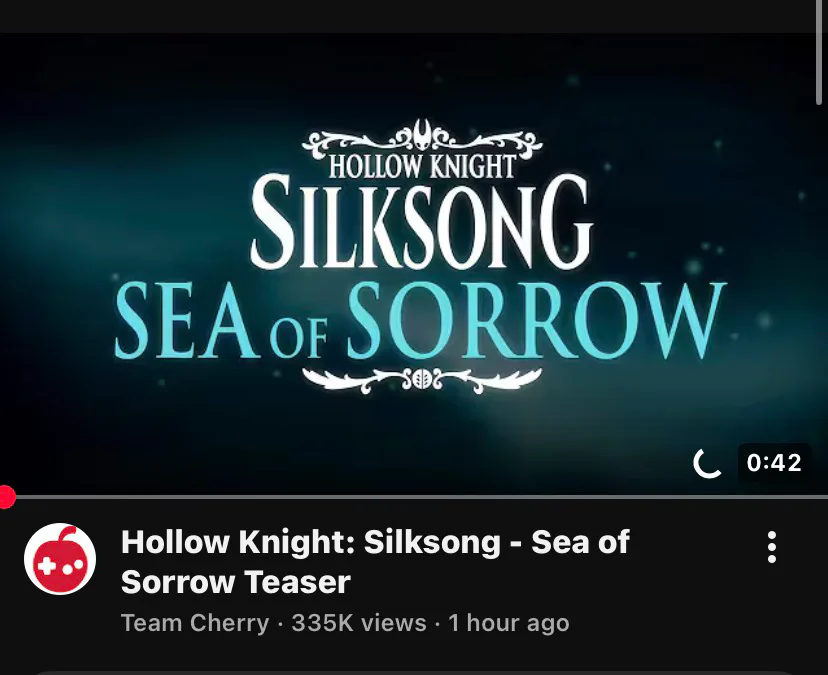Viewport: 828px width, 675px height.
Task: Click the 335K views text
Action: 359,623
